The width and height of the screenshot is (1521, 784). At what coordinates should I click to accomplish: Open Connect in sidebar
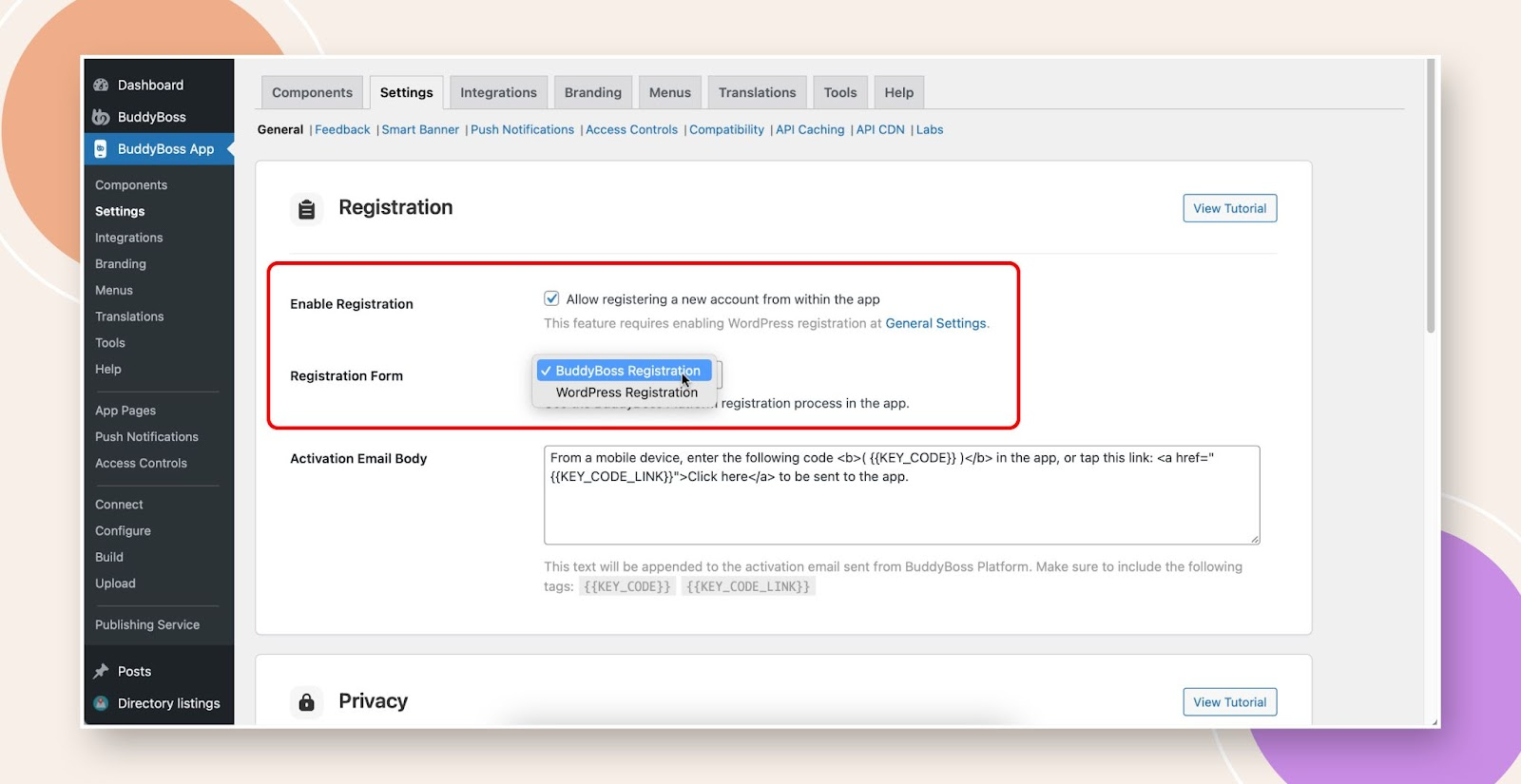coord(119,505)
